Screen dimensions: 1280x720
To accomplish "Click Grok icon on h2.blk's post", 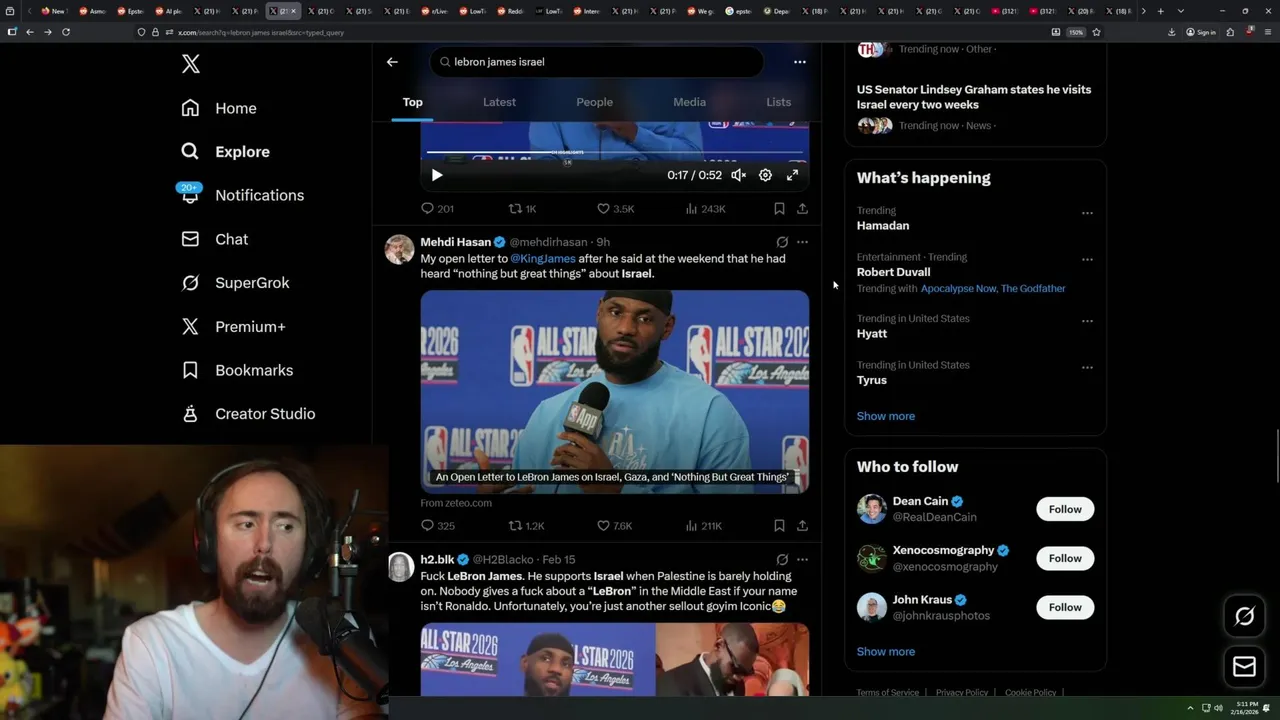I will point(782,560).
